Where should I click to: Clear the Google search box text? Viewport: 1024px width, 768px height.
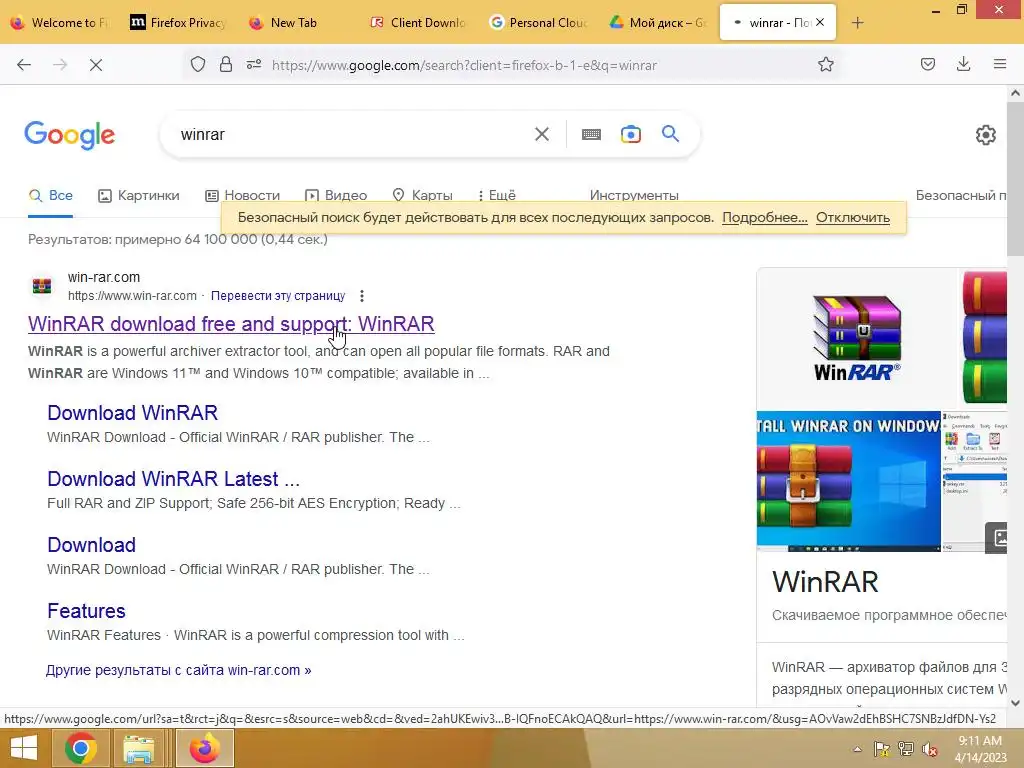point(542,135)
